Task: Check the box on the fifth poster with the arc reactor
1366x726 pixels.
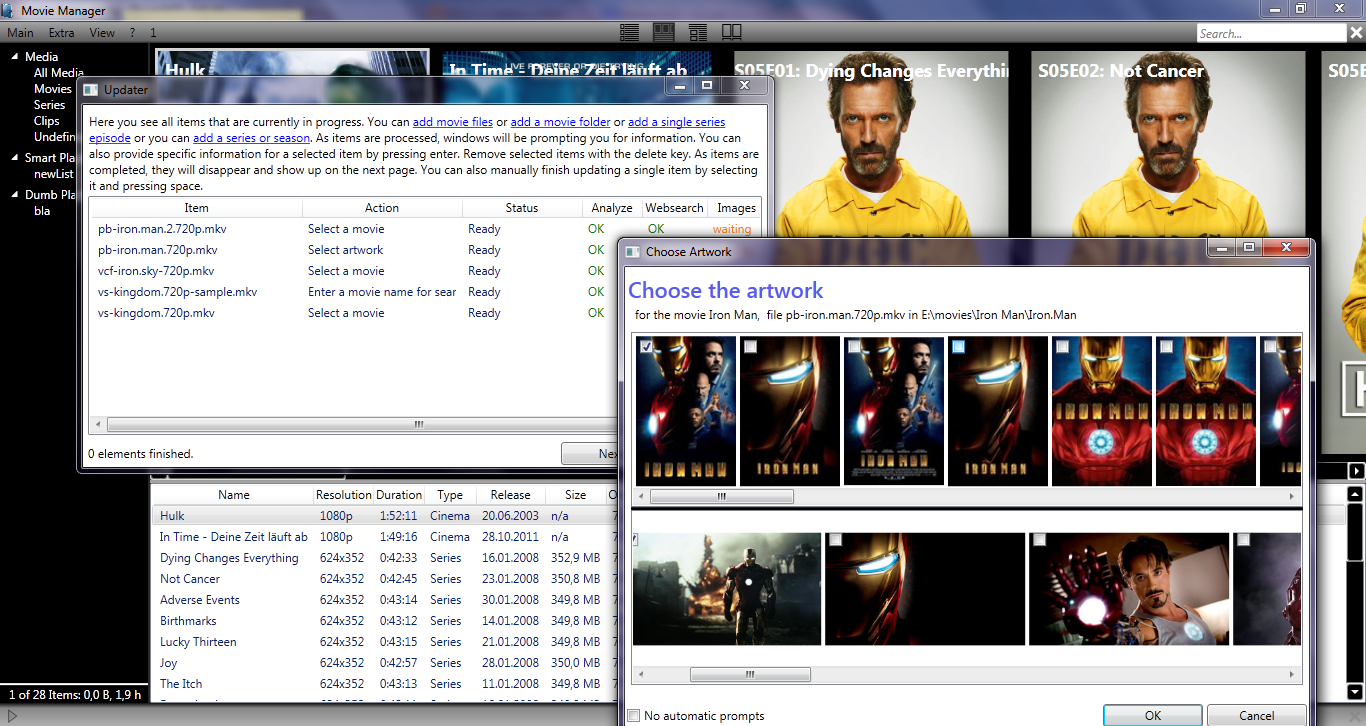Action: (1062, 346)
